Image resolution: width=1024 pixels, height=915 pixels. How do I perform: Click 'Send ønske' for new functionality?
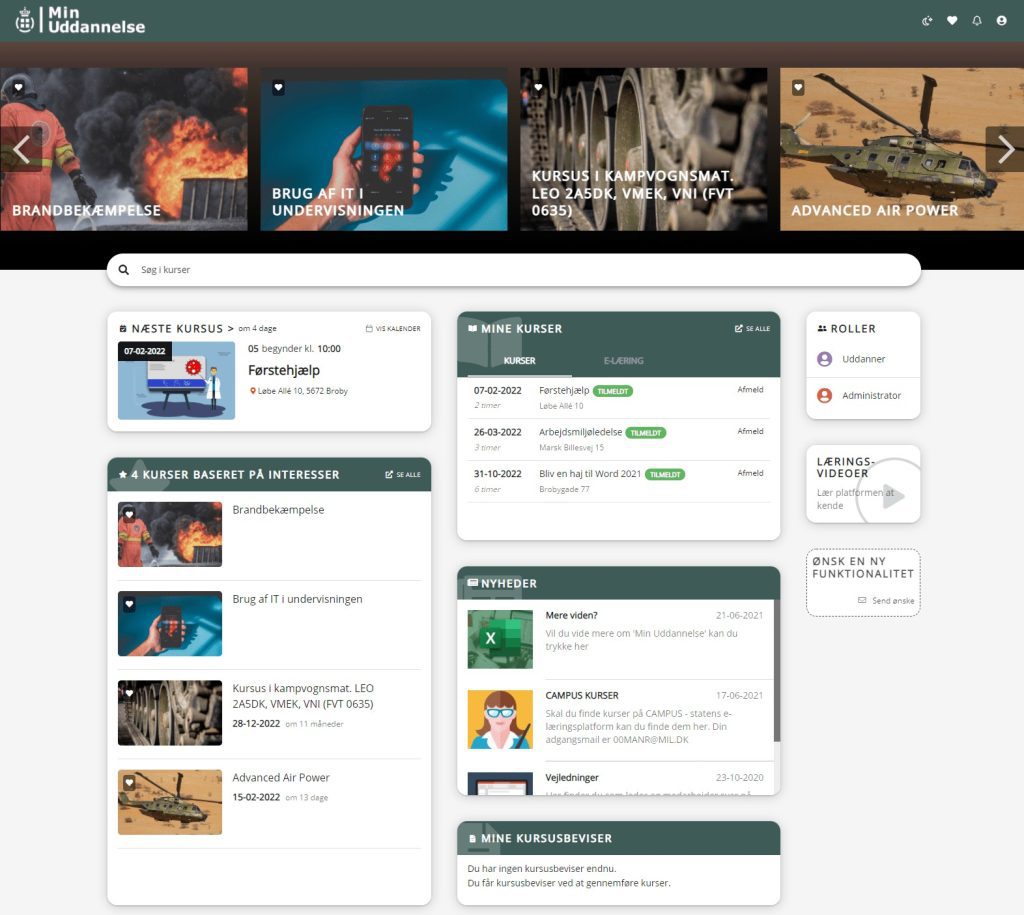click(x=886, y=601)
